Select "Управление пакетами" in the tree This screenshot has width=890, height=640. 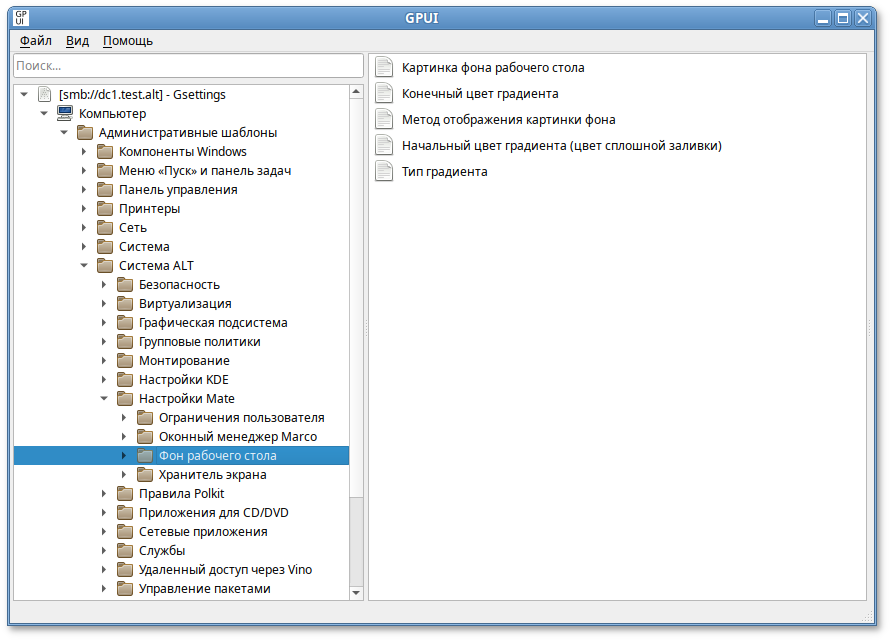(x=198, y=588)
